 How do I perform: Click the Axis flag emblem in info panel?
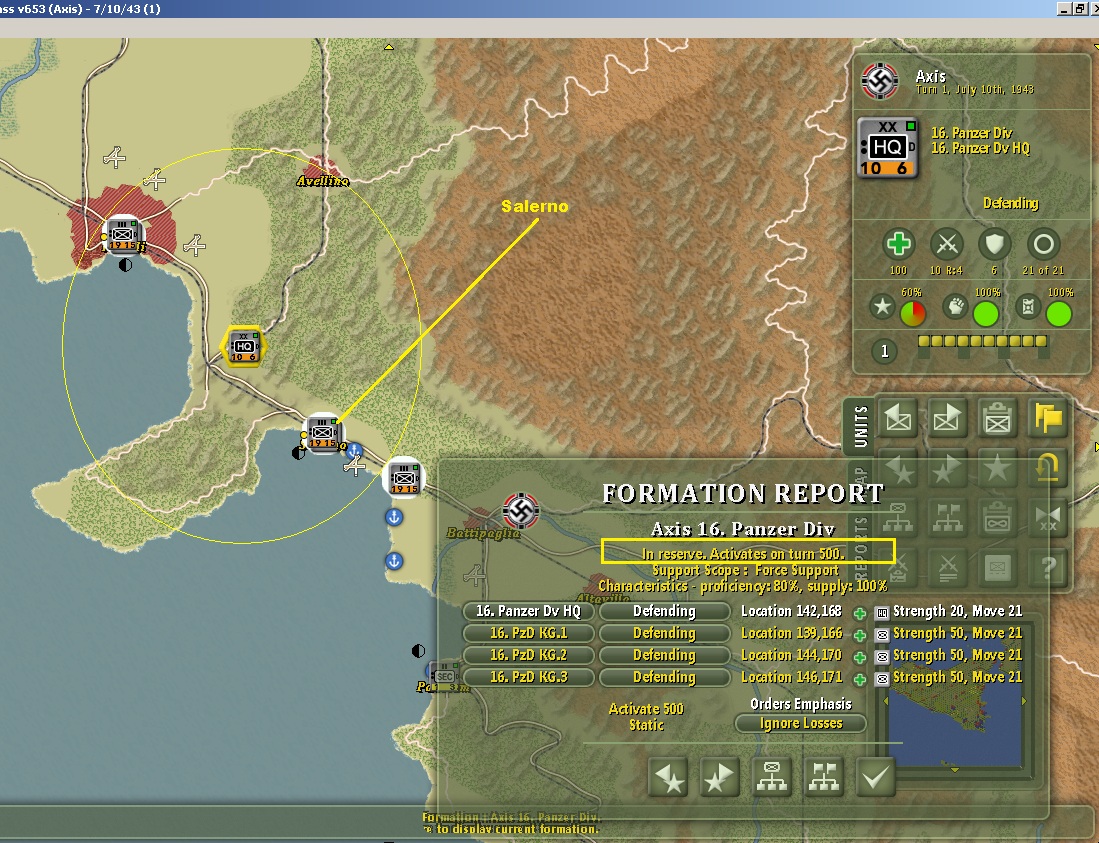click(880, 81)
